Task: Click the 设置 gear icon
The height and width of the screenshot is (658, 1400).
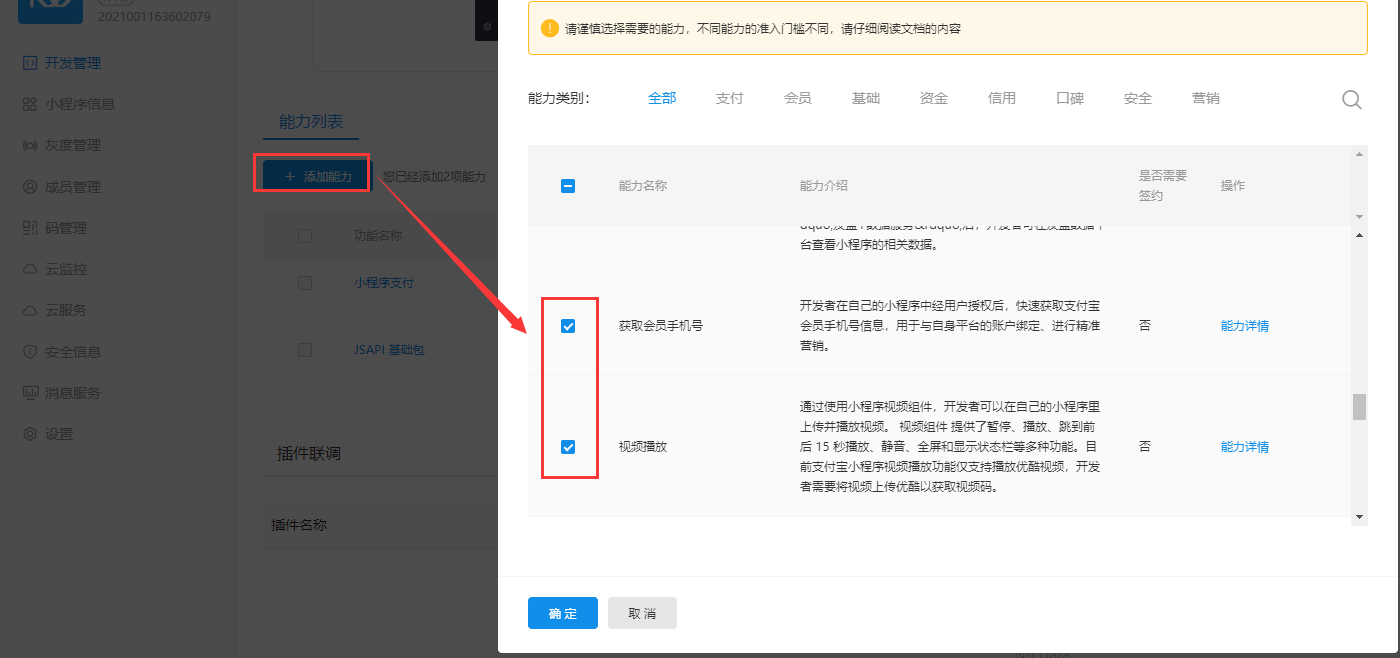Action: [x=30, y=434]
